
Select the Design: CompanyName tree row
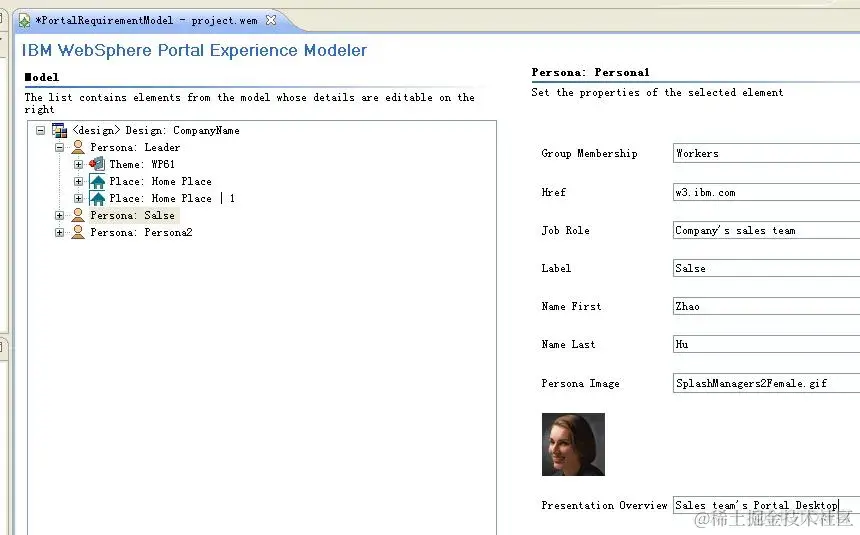click(x=156, y=131)
